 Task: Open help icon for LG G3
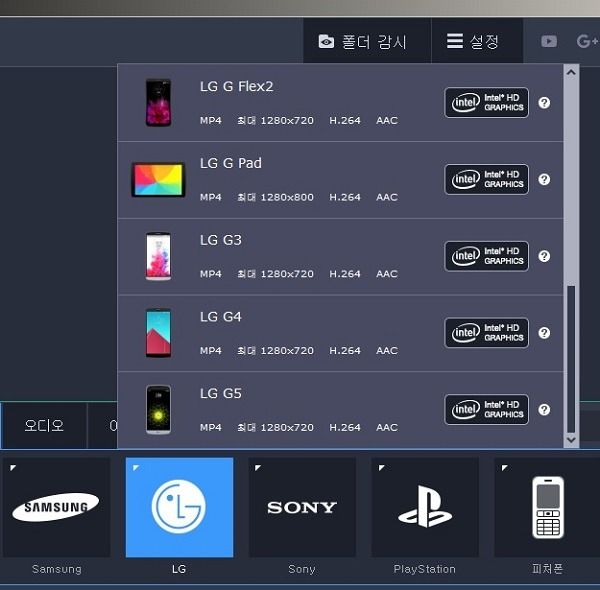544,256
